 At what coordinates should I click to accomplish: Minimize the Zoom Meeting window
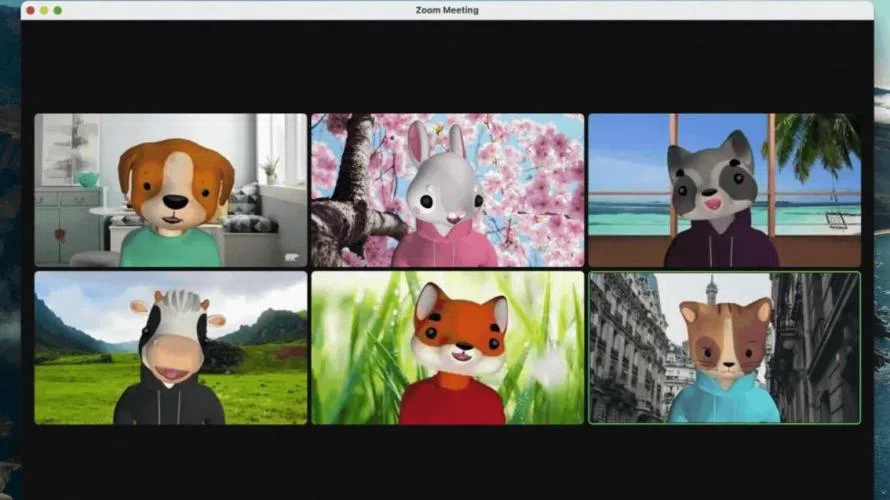coord(44,10)
